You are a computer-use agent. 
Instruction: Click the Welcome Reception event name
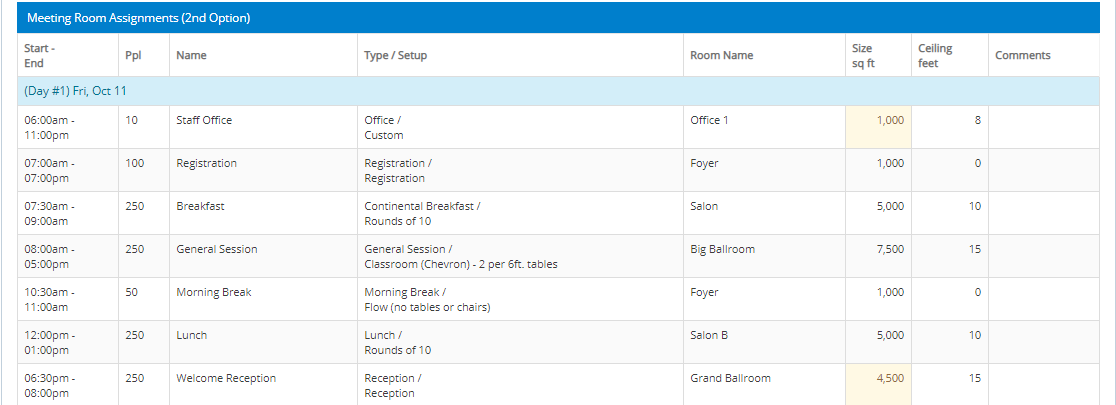tap(226, 378)
